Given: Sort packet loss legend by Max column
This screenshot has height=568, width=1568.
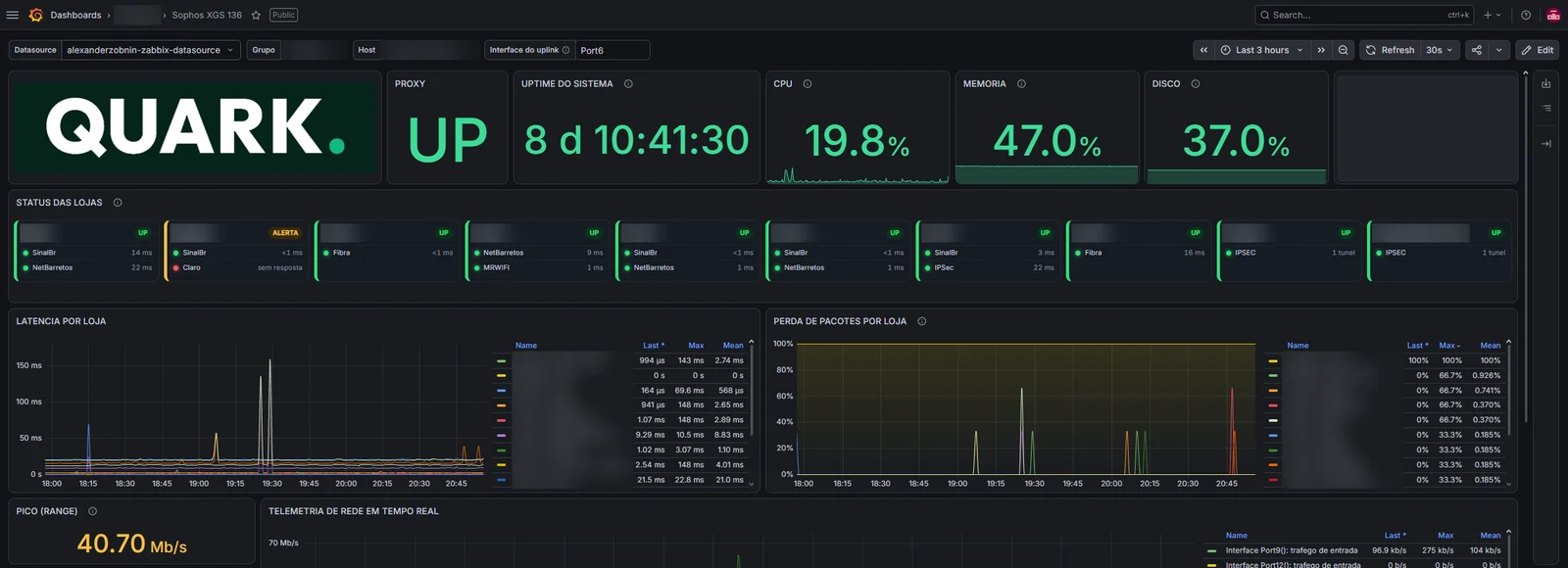Looking at the screenshot, I should coord(1449,346).
